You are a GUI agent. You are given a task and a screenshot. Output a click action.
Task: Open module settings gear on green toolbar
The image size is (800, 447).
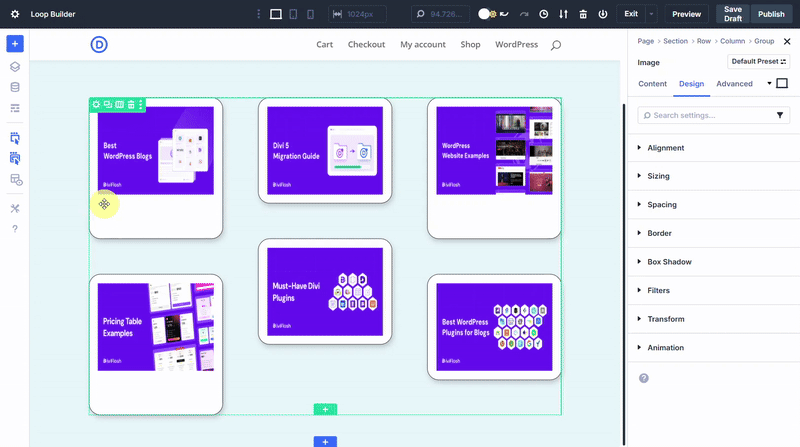[x=96, y=105]
